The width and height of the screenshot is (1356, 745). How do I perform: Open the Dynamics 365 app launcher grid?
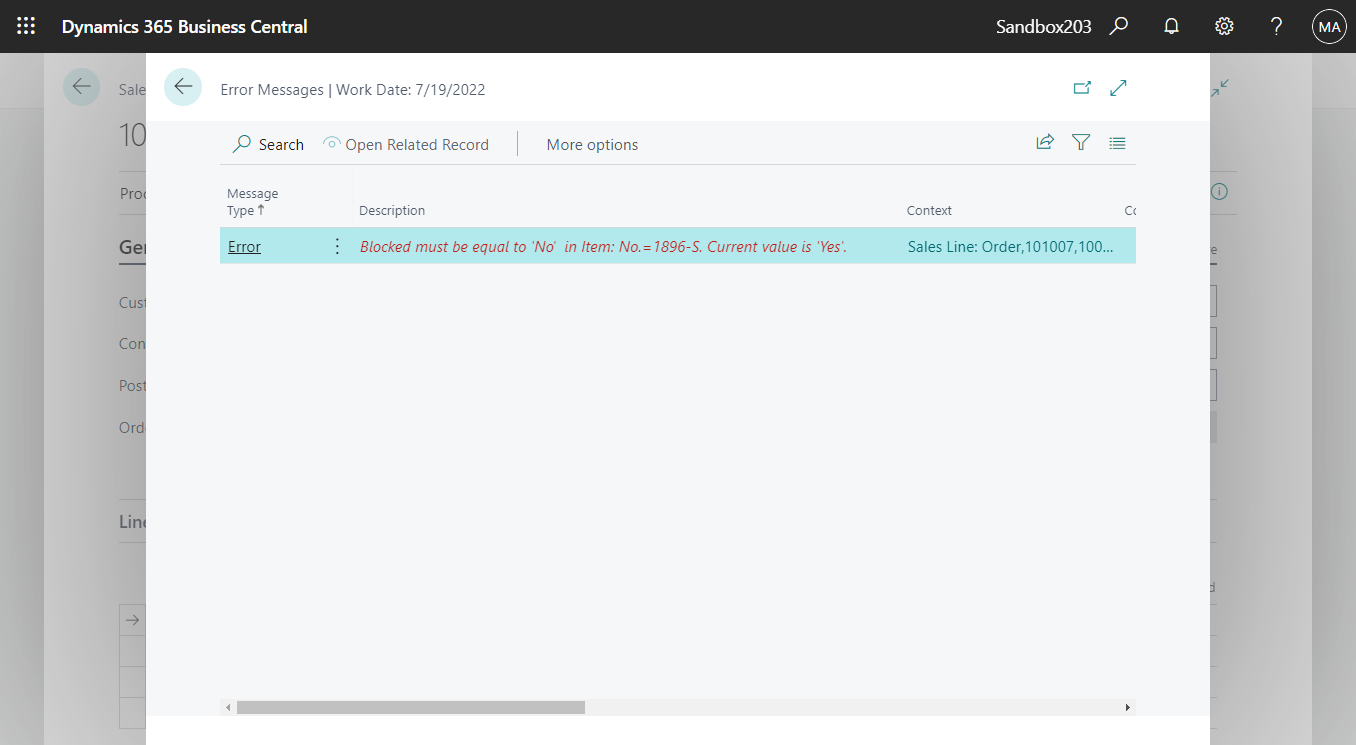click(x=25, y=25)
